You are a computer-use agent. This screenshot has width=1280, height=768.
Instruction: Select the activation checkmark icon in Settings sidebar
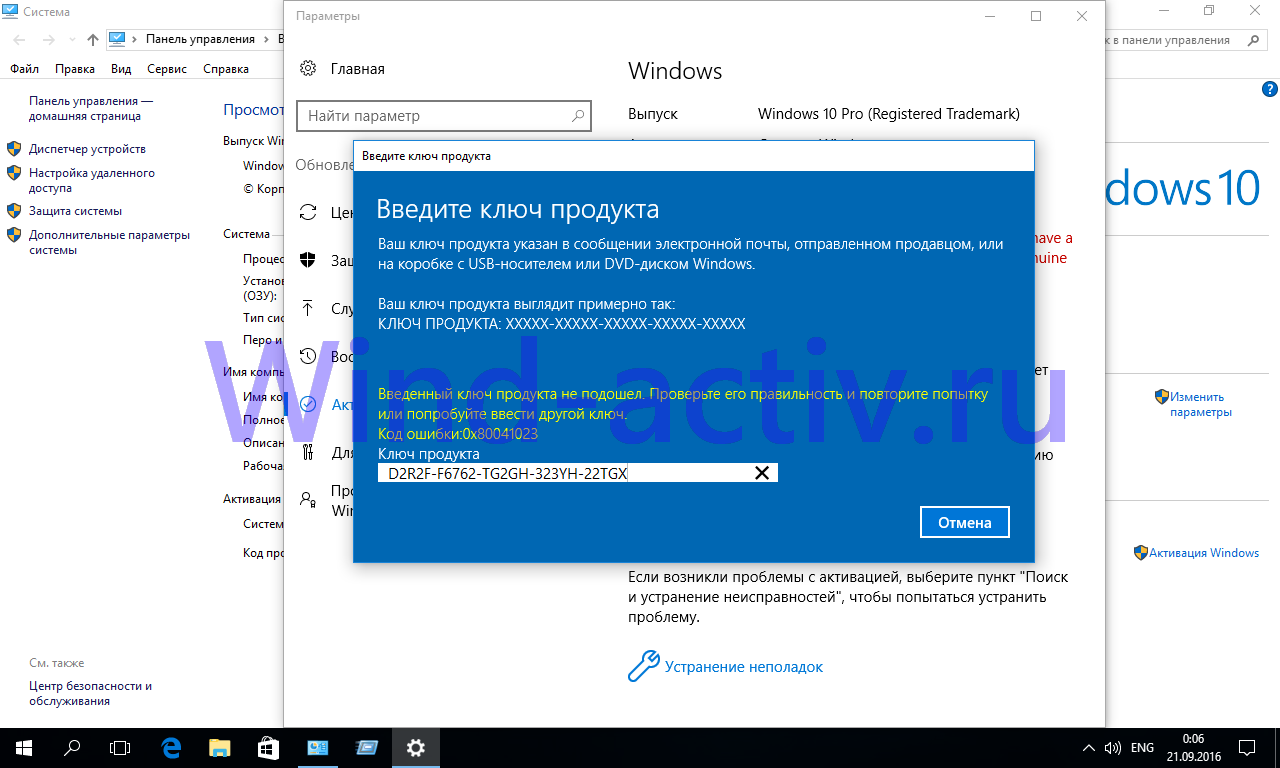(308, 404)
